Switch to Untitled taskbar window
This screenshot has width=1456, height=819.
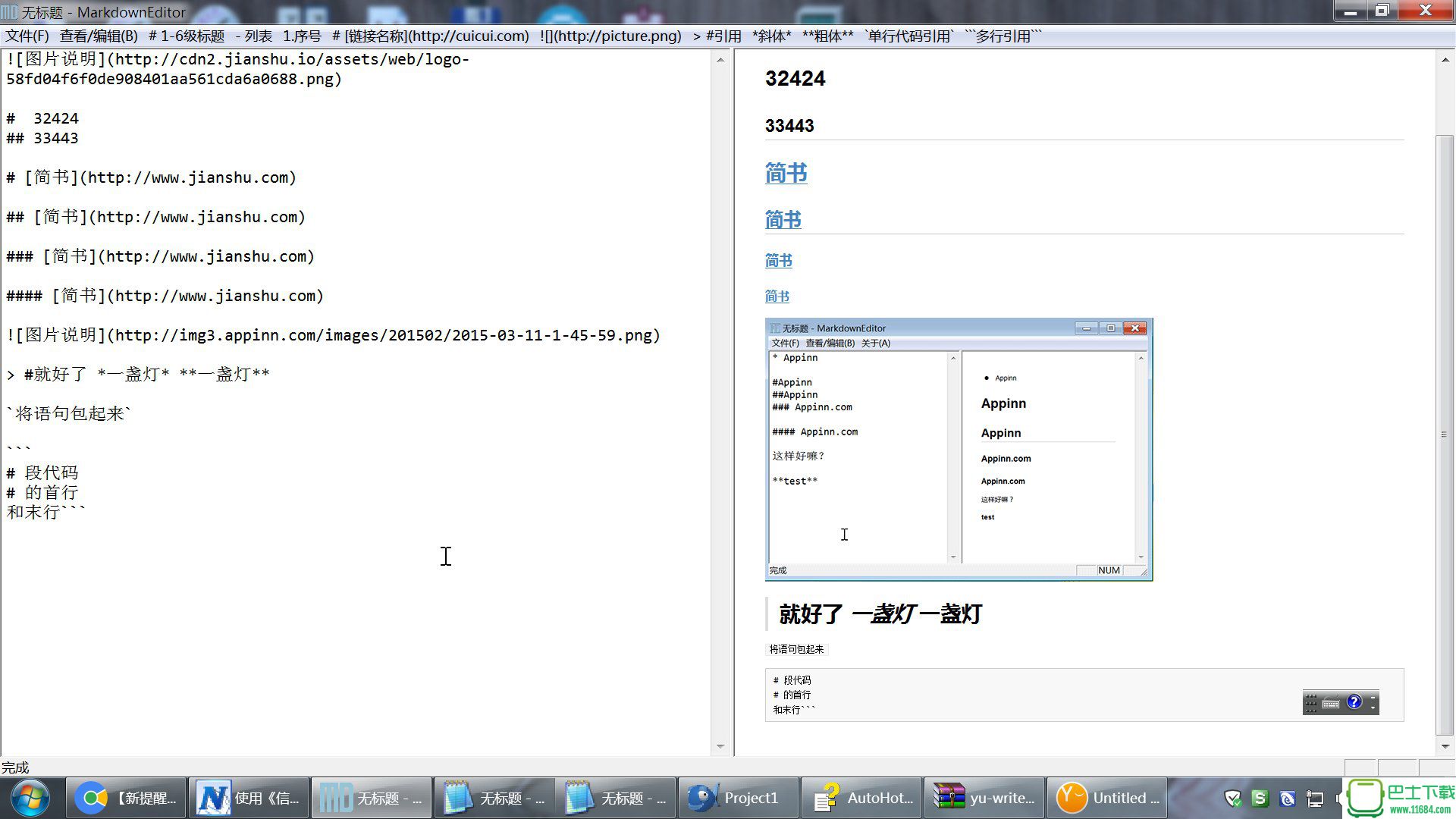(x=1107, y=798)
